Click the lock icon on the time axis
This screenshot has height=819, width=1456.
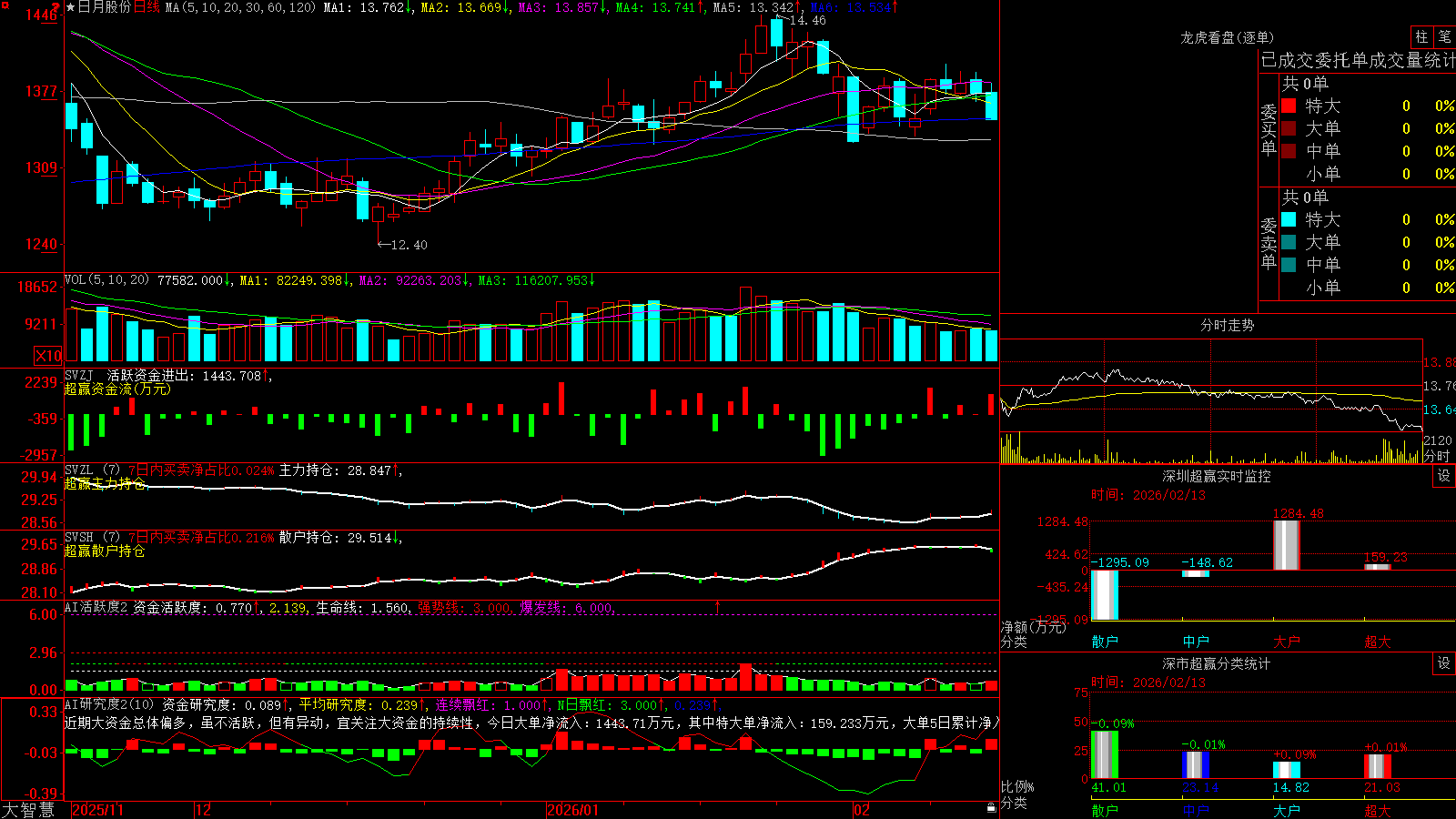click(x=992, y=808)
